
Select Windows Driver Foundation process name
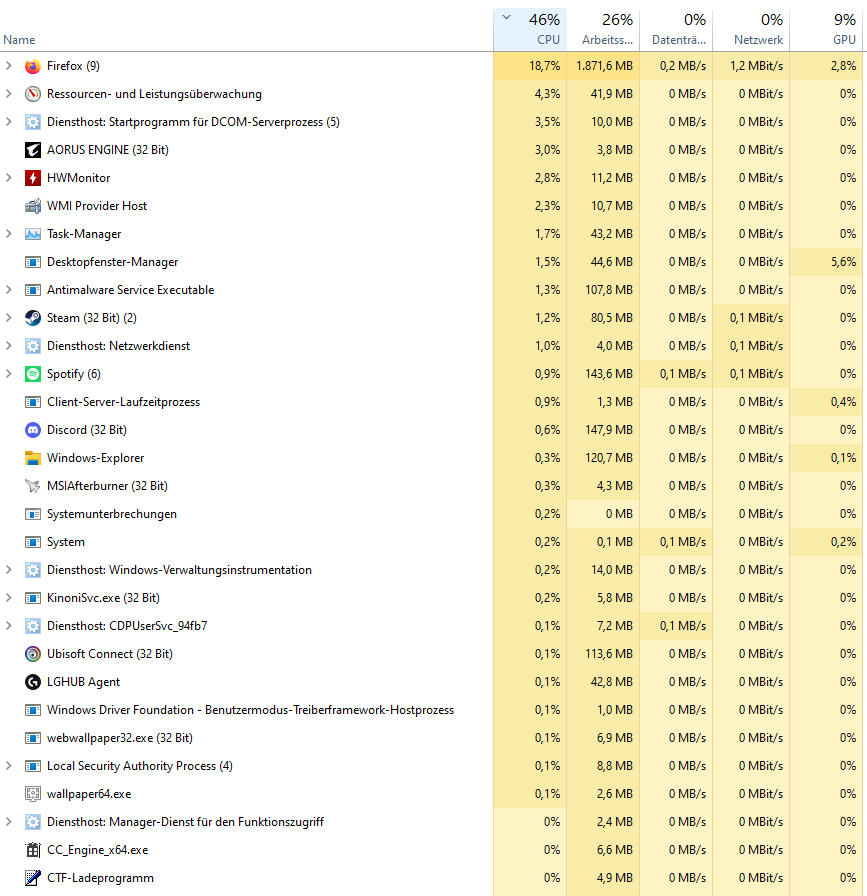point(250,710)
